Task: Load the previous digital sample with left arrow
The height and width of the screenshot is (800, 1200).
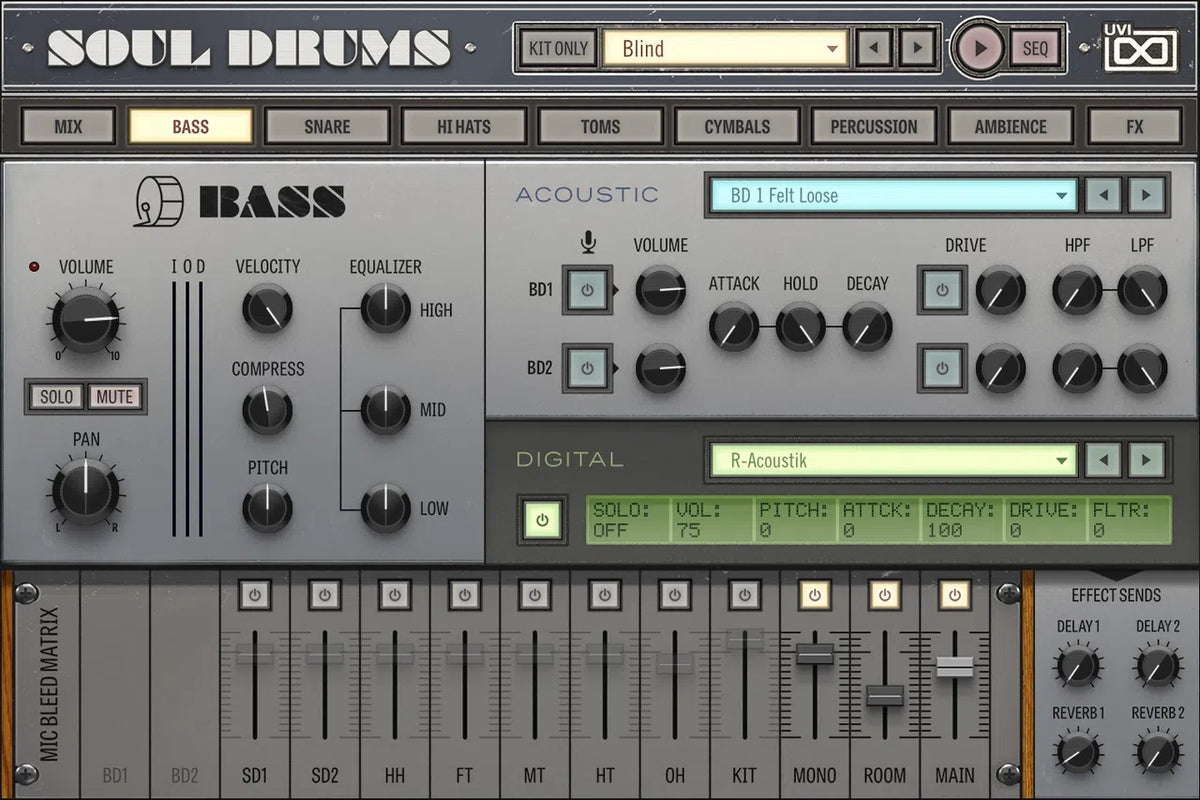Action: click(x=1103, y=460)
